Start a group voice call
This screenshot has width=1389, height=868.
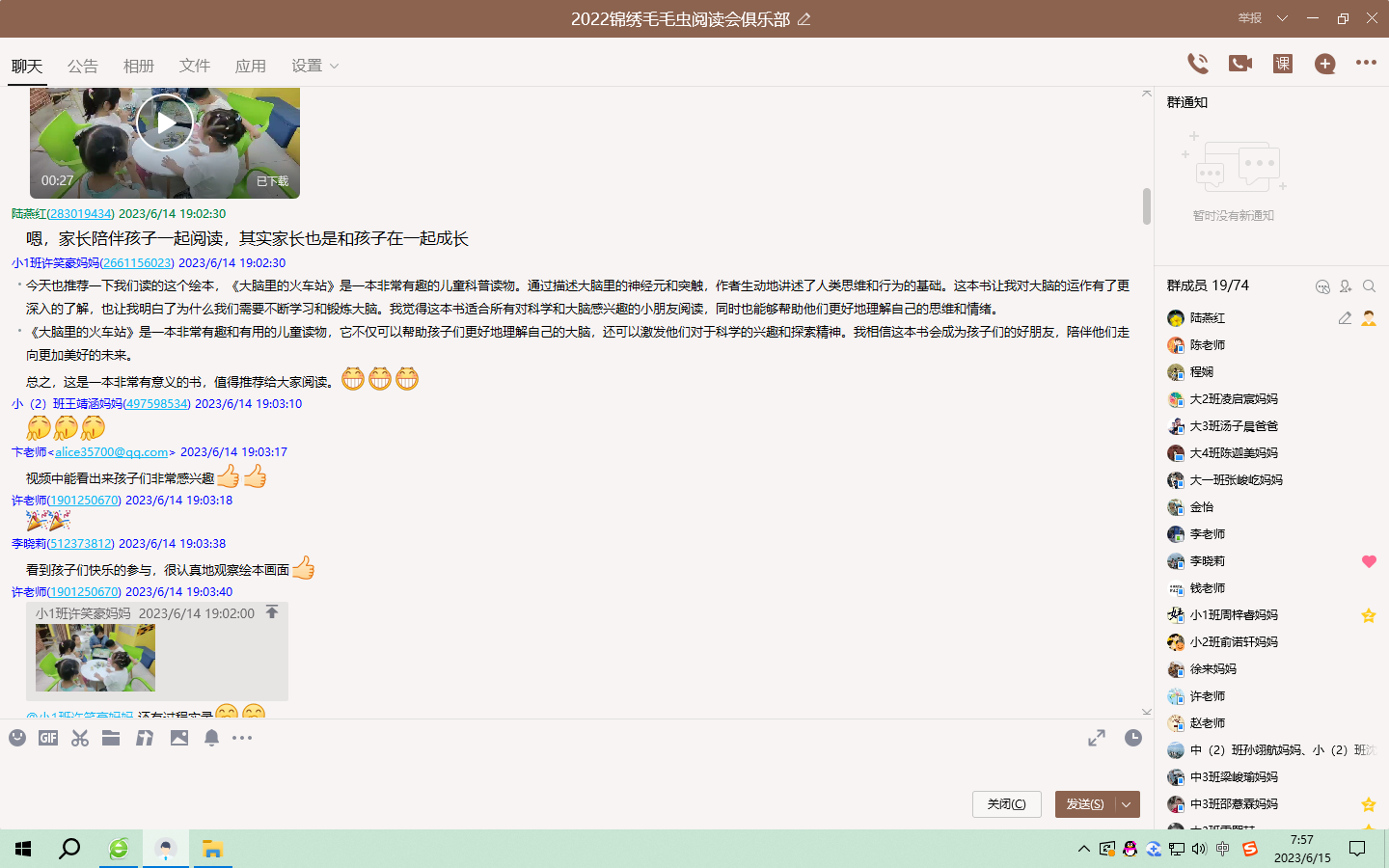tap(1198, 64)
